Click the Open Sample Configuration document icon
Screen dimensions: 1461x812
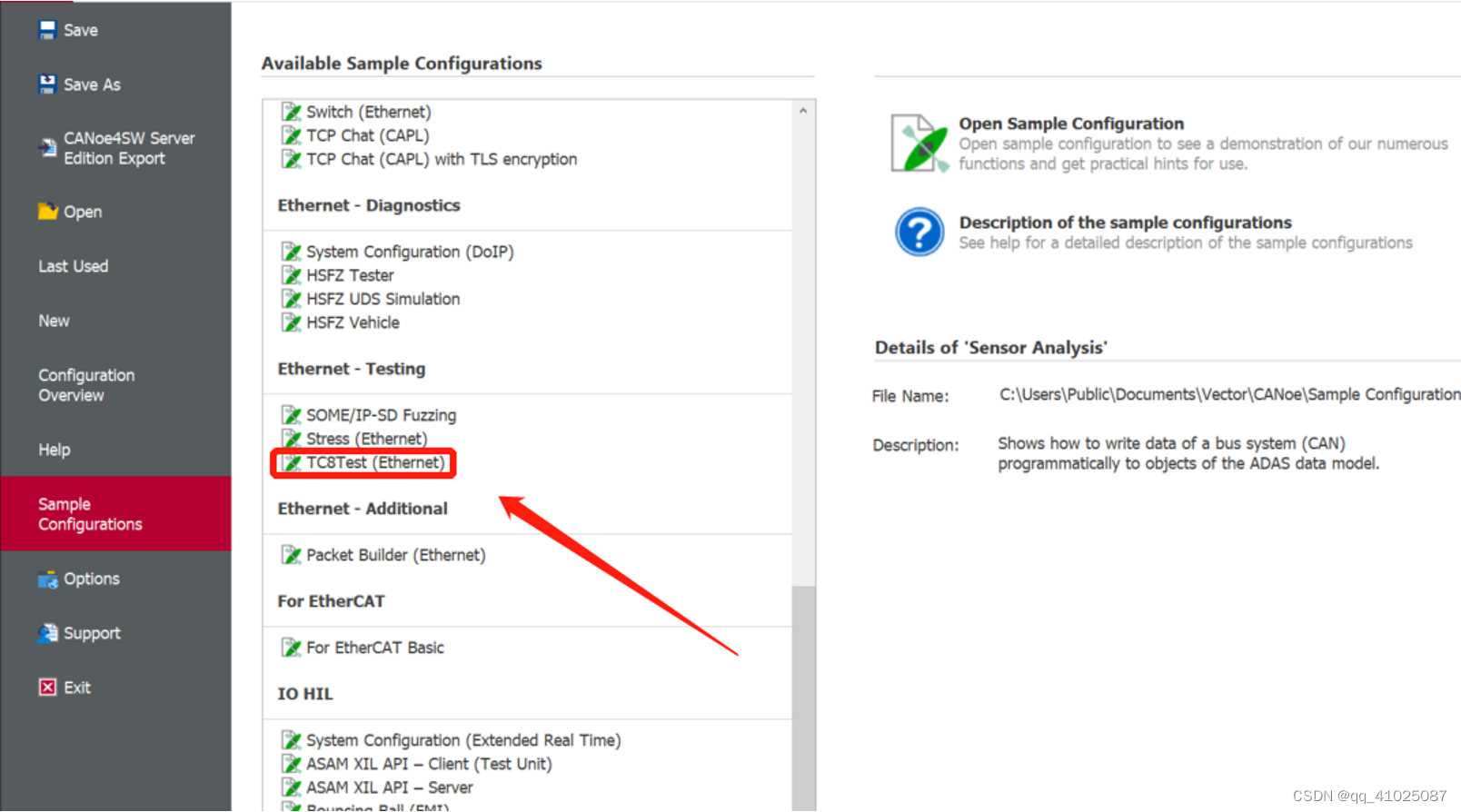click(x=919, y=144)
